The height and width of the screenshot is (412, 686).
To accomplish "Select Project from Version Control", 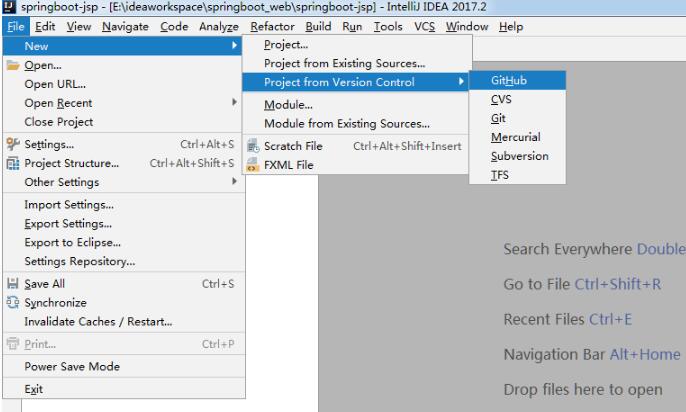I will [356, 82].
